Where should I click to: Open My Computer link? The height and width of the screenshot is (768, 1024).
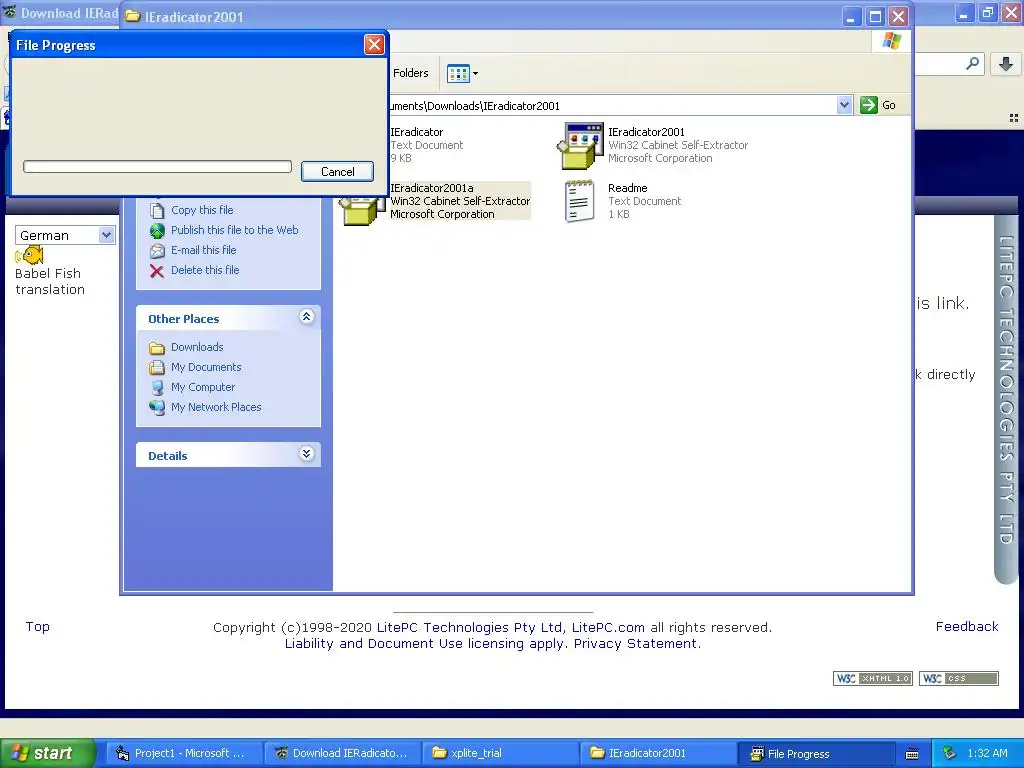point(203,387)
